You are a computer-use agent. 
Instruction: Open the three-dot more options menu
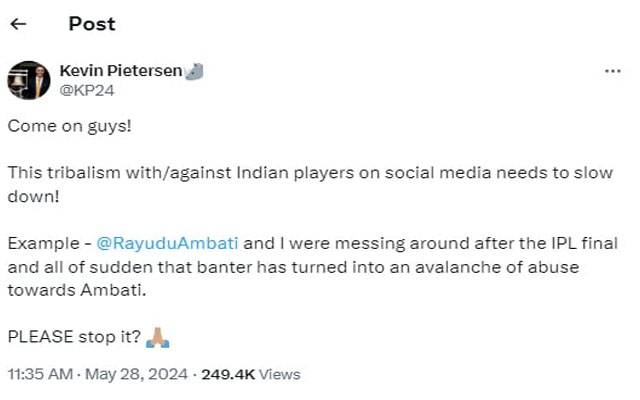coord(613,71)
